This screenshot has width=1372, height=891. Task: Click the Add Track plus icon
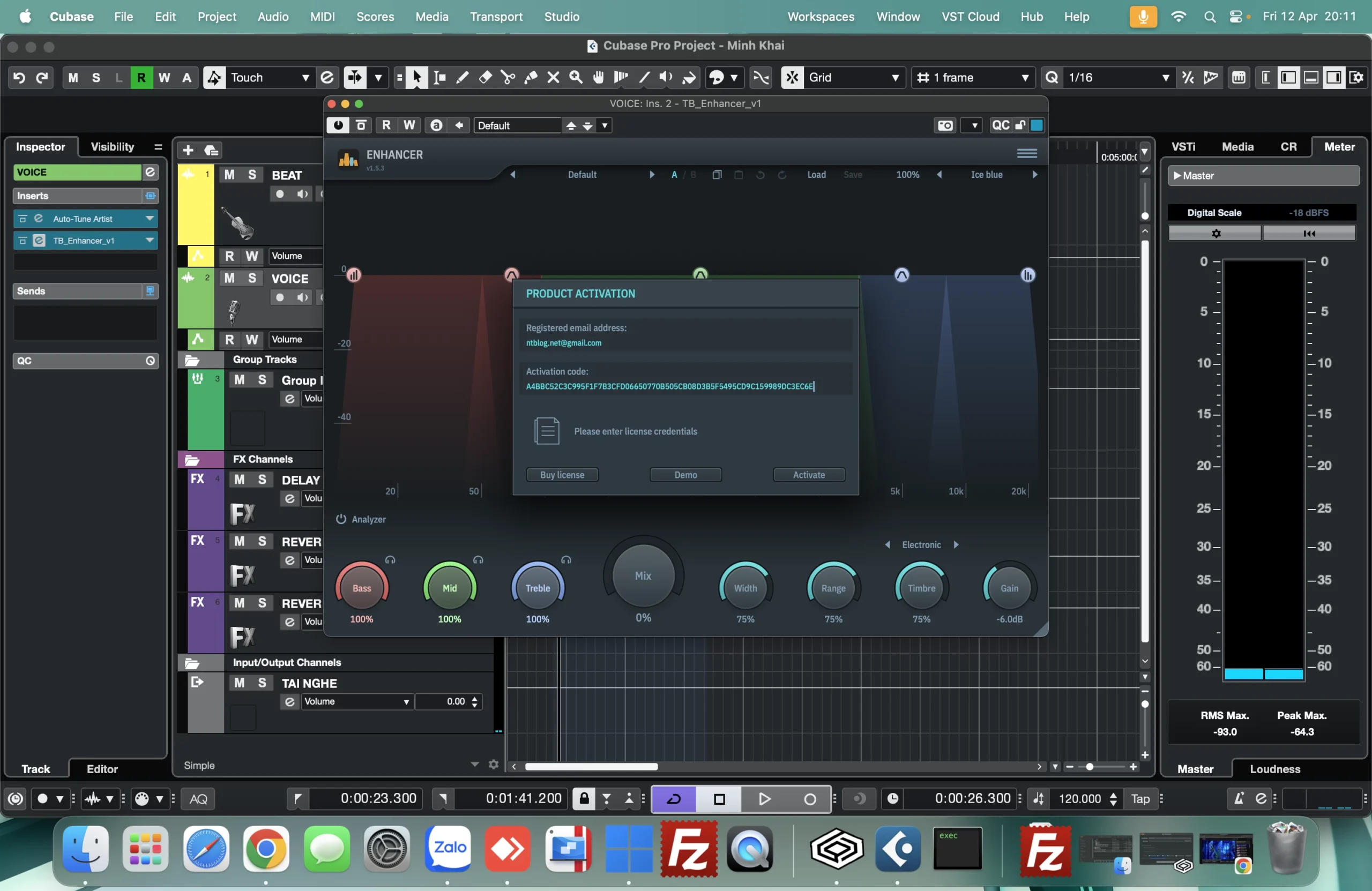tap(188, 151)
